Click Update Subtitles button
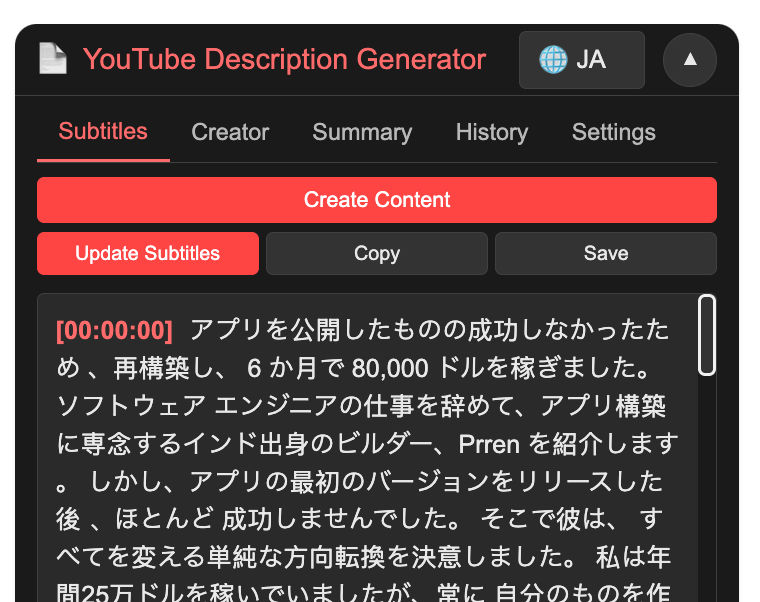 [x=148, y=253]
